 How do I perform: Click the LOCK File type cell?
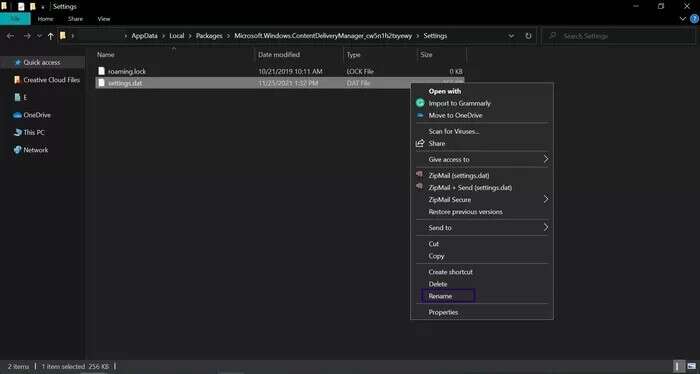coord(360,71)
